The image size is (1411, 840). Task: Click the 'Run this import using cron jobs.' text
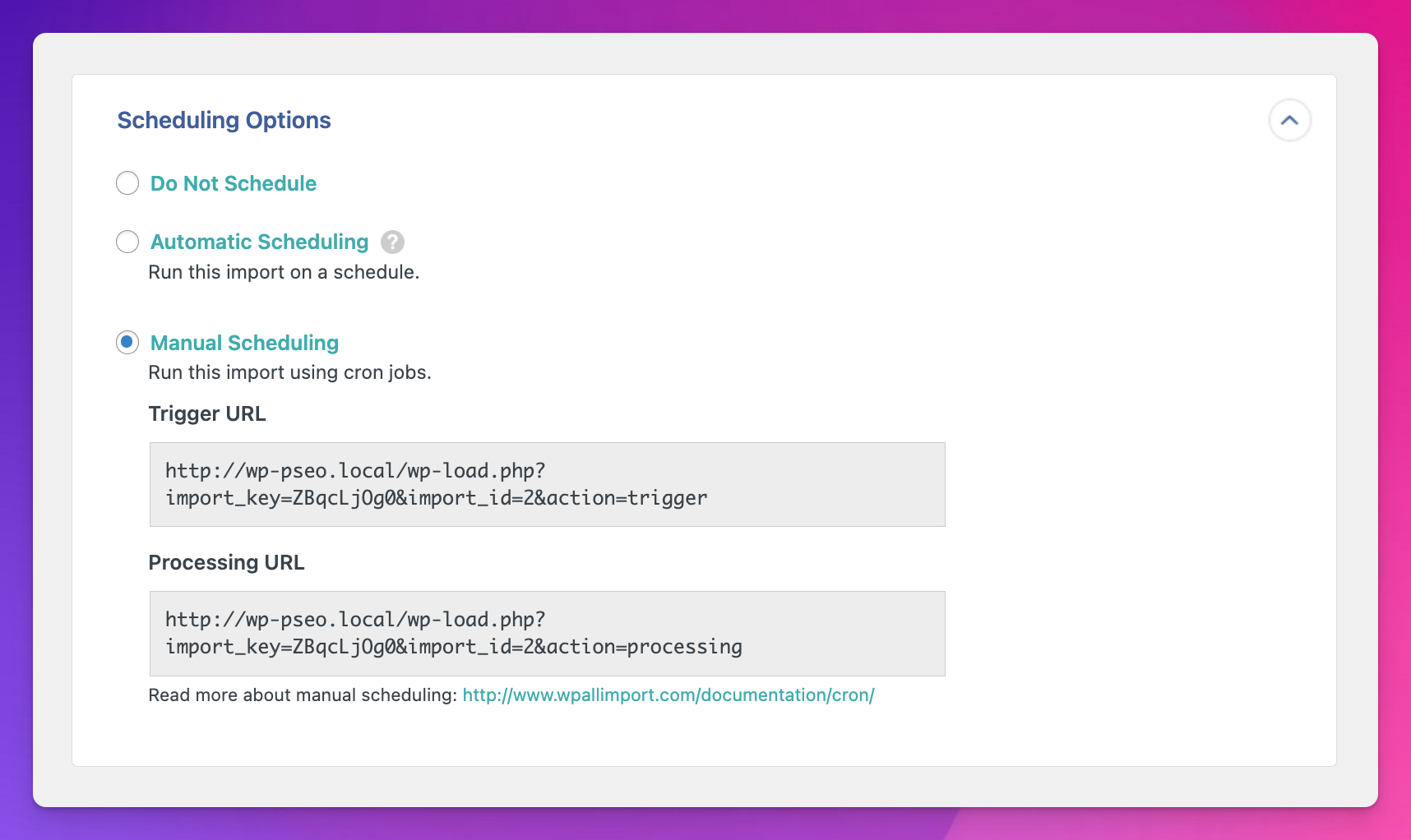[289, 372]
